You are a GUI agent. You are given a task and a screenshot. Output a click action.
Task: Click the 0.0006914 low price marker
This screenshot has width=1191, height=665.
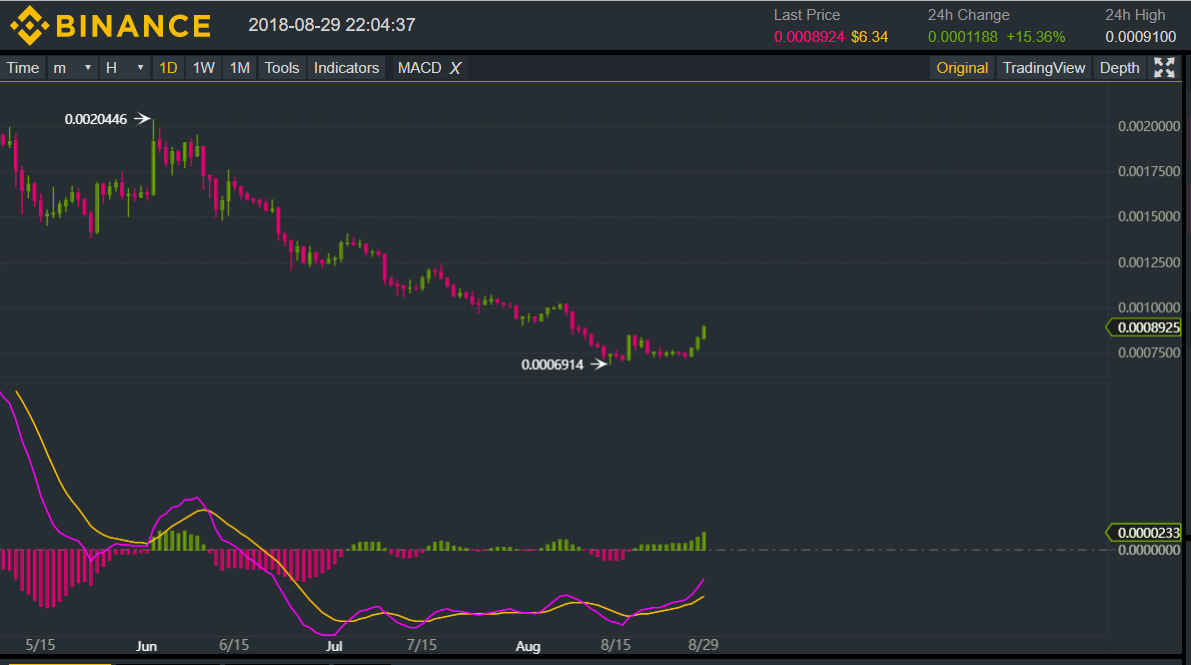click(x=552, y=365)
